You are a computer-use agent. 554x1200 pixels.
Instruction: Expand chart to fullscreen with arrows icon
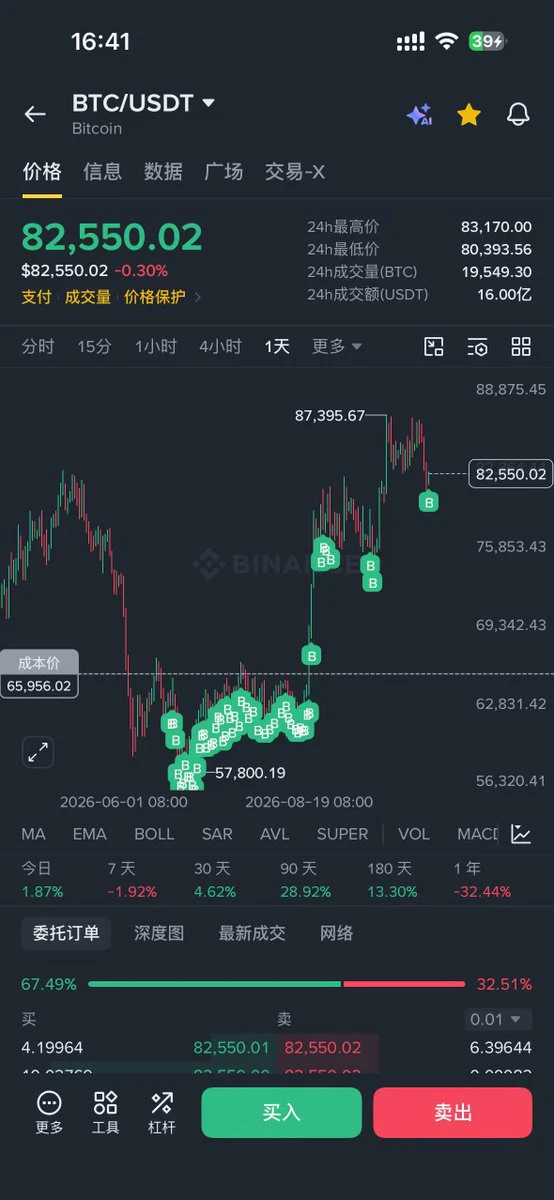click(38, 752)
